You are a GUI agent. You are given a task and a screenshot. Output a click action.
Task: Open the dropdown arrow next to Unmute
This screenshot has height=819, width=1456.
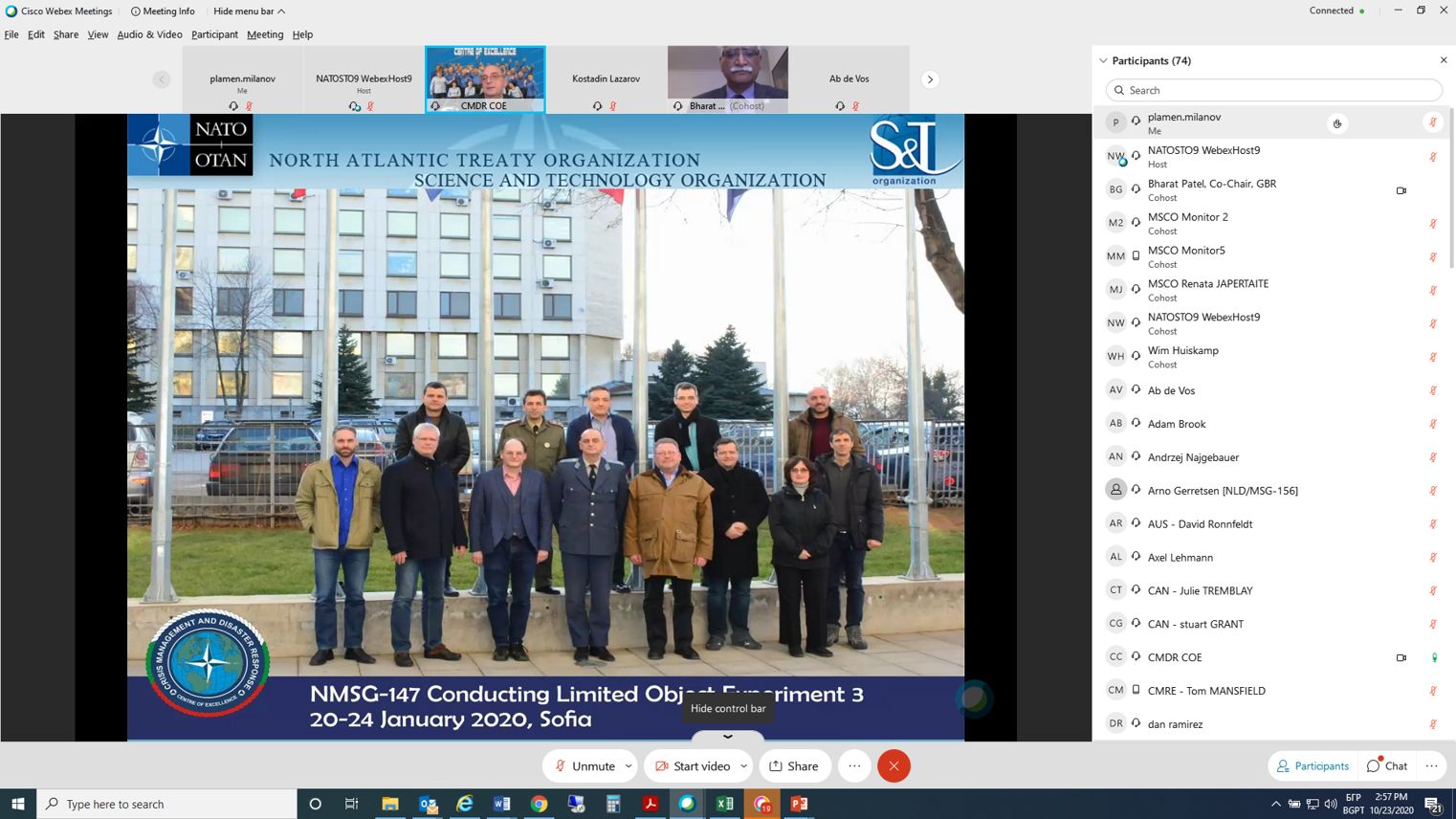(629, 765)
